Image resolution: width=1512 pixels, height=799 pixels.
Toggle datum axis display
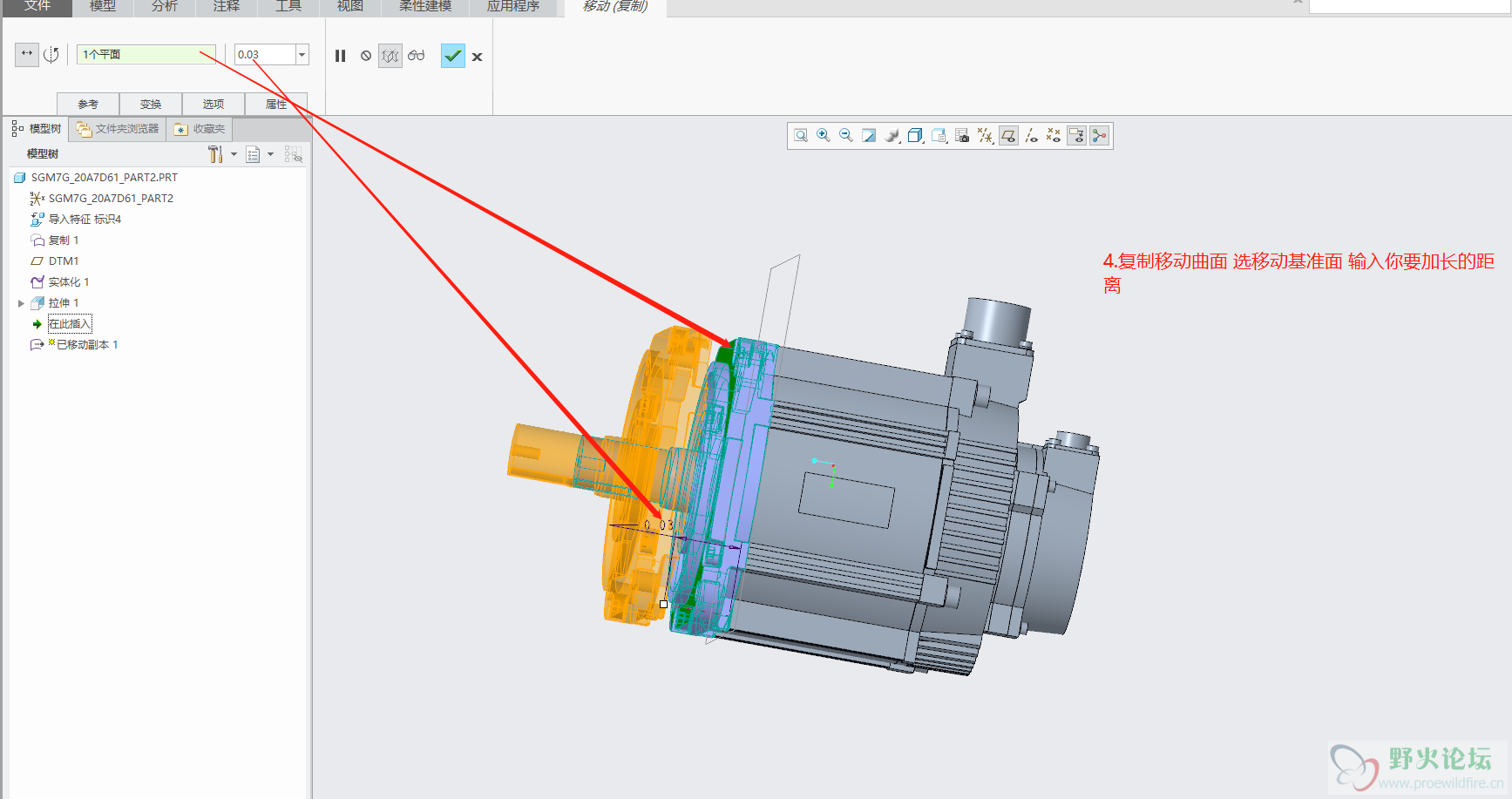point(1032,135)
